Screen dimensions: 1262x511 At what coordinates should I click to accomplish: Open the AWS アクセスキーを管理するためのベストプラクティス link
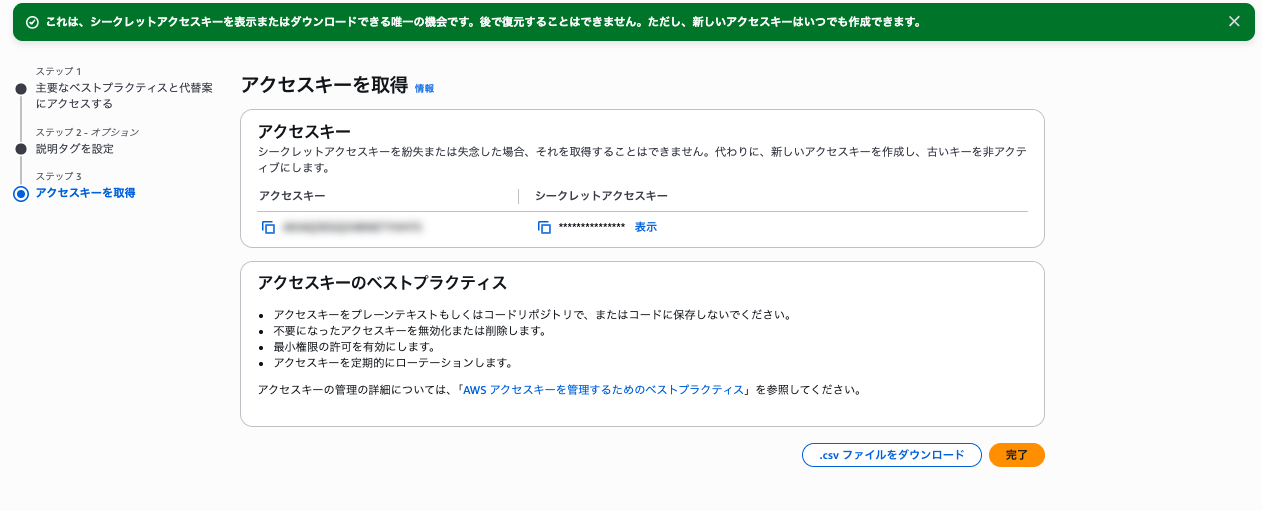[x=603, y=390]
